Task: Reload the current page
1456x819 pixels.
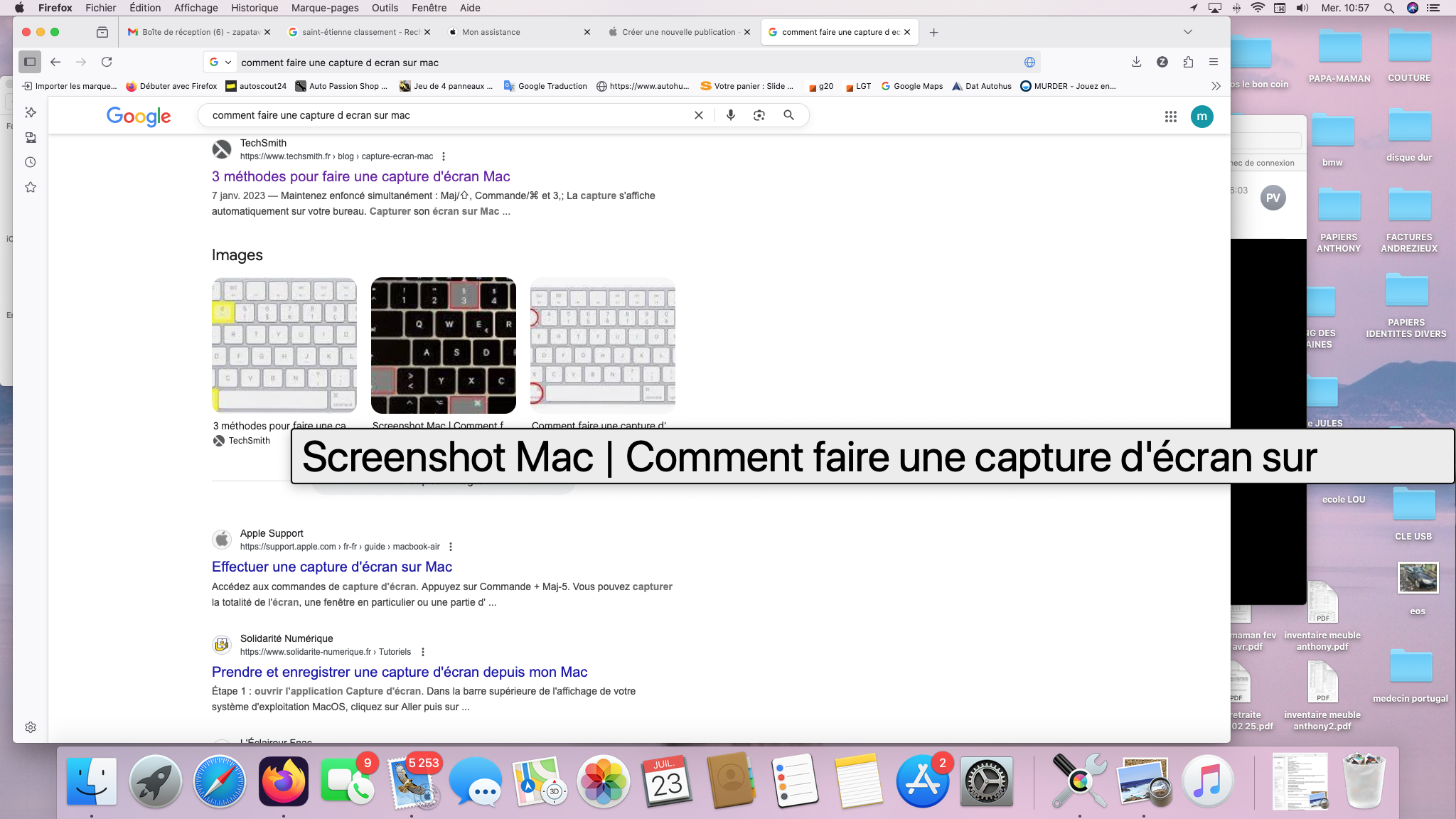Action: point(107,62)
